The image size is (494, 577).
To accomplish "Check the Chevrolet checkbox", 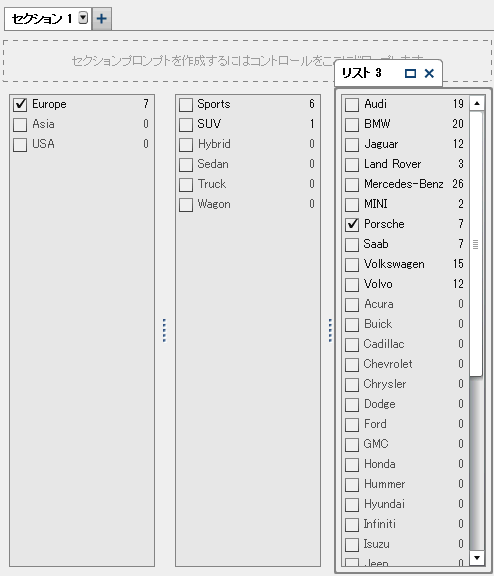I will click(352, 364).
